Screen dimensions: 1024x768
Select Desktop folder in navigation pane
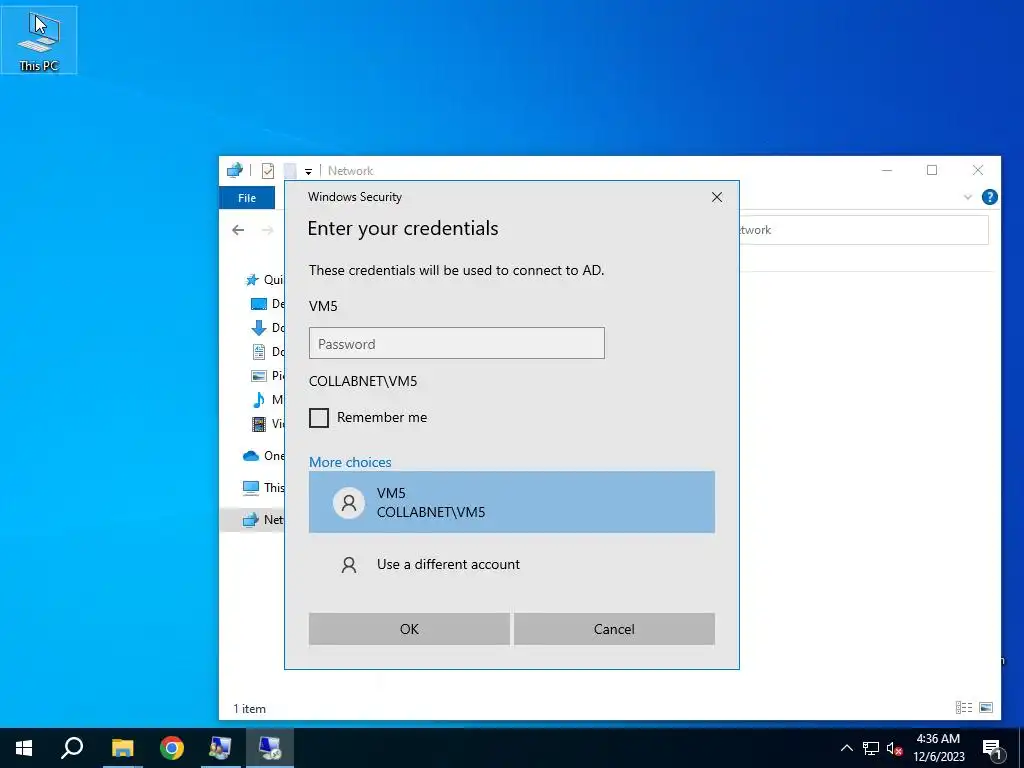[268, 304]
